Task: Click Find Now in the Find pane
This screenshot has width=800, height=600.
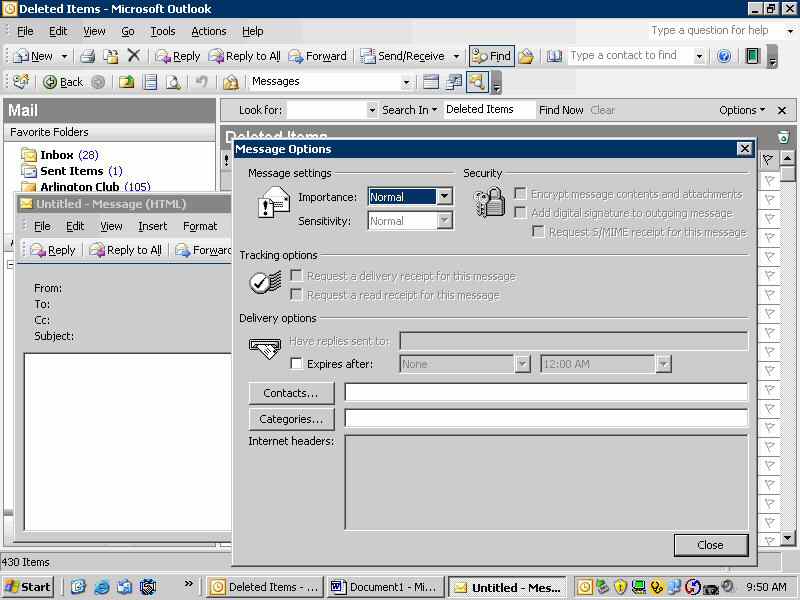Action: pyautogui.click(x=561, y=110)
